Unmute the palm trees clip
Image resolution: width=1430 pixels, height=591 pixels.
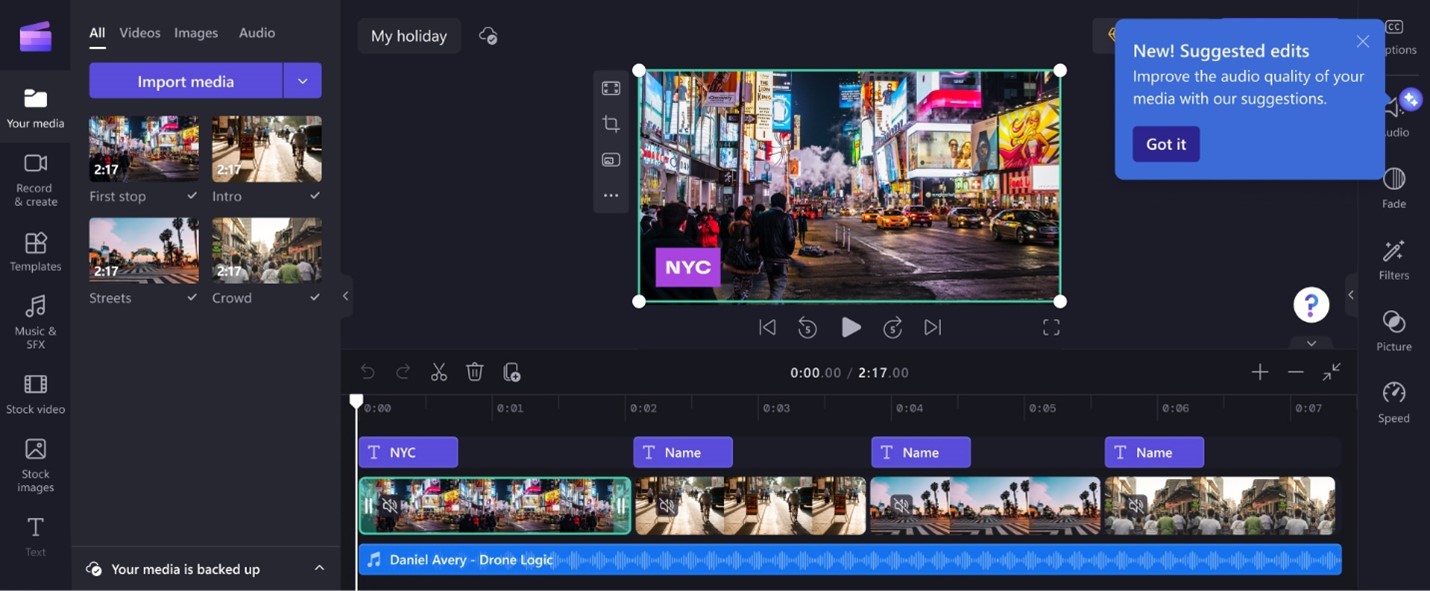pos(902,506)
